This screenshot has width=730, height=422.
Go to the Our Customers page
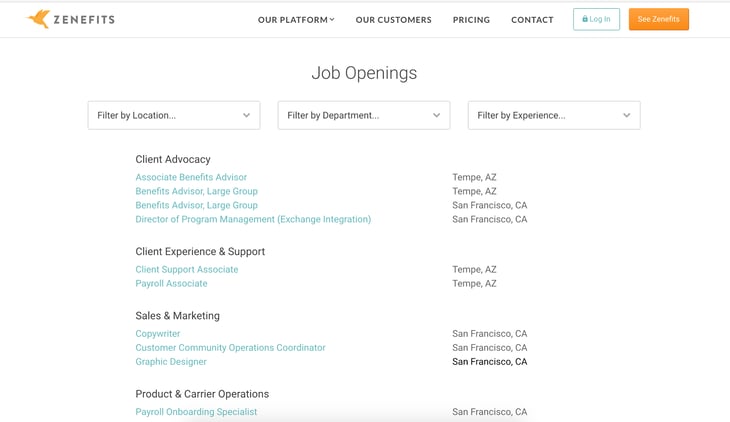(x=393, y=20)
